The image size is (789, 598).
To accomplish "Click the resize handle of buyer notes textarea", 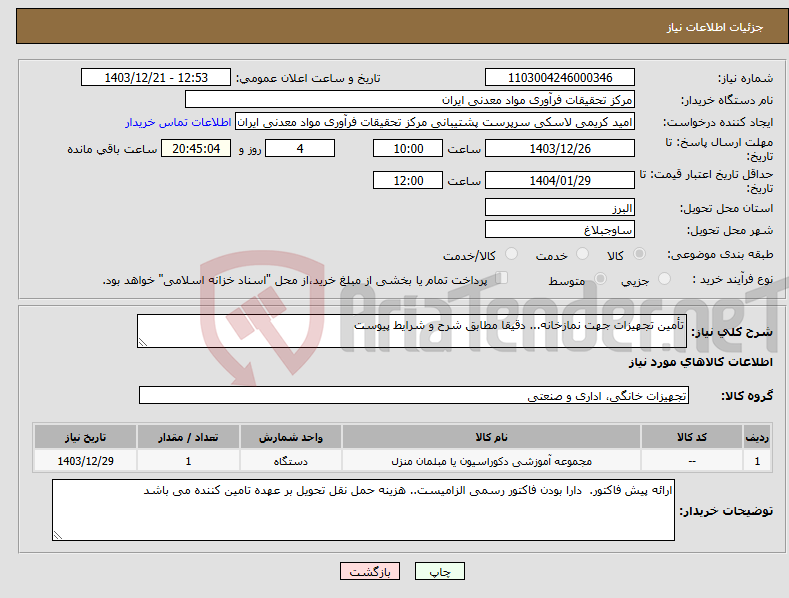I will (58, 536).
